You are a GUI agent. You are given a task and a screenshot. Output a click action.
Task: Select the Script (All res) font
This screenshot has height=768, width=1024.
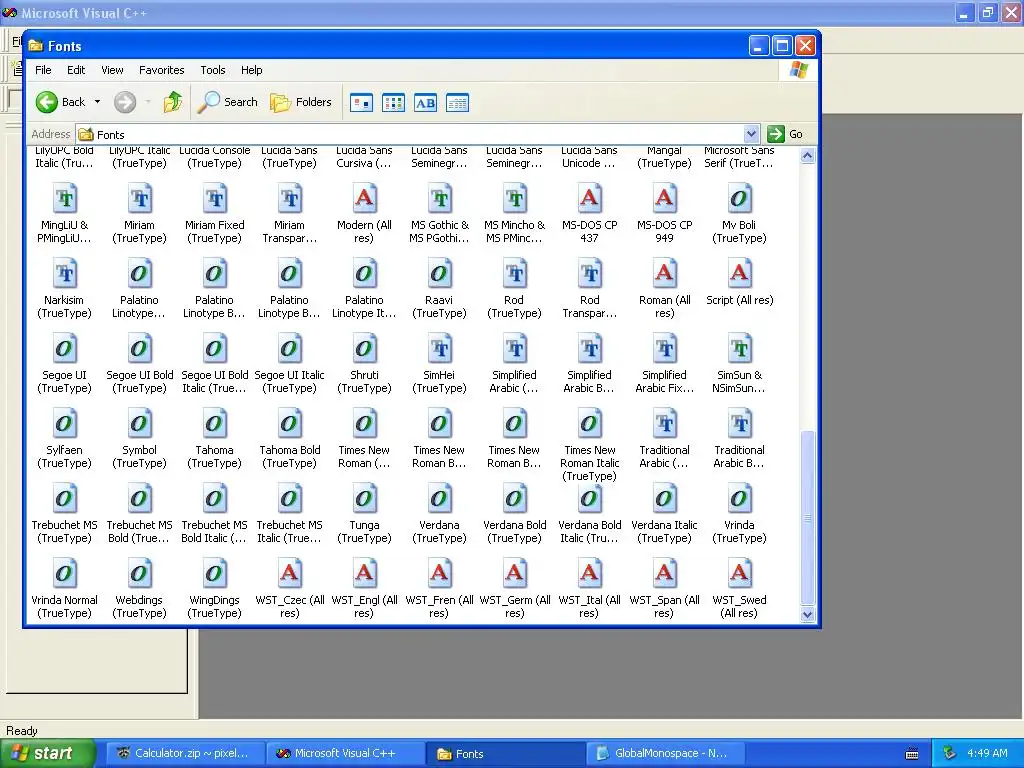click(x=739, y=283)
